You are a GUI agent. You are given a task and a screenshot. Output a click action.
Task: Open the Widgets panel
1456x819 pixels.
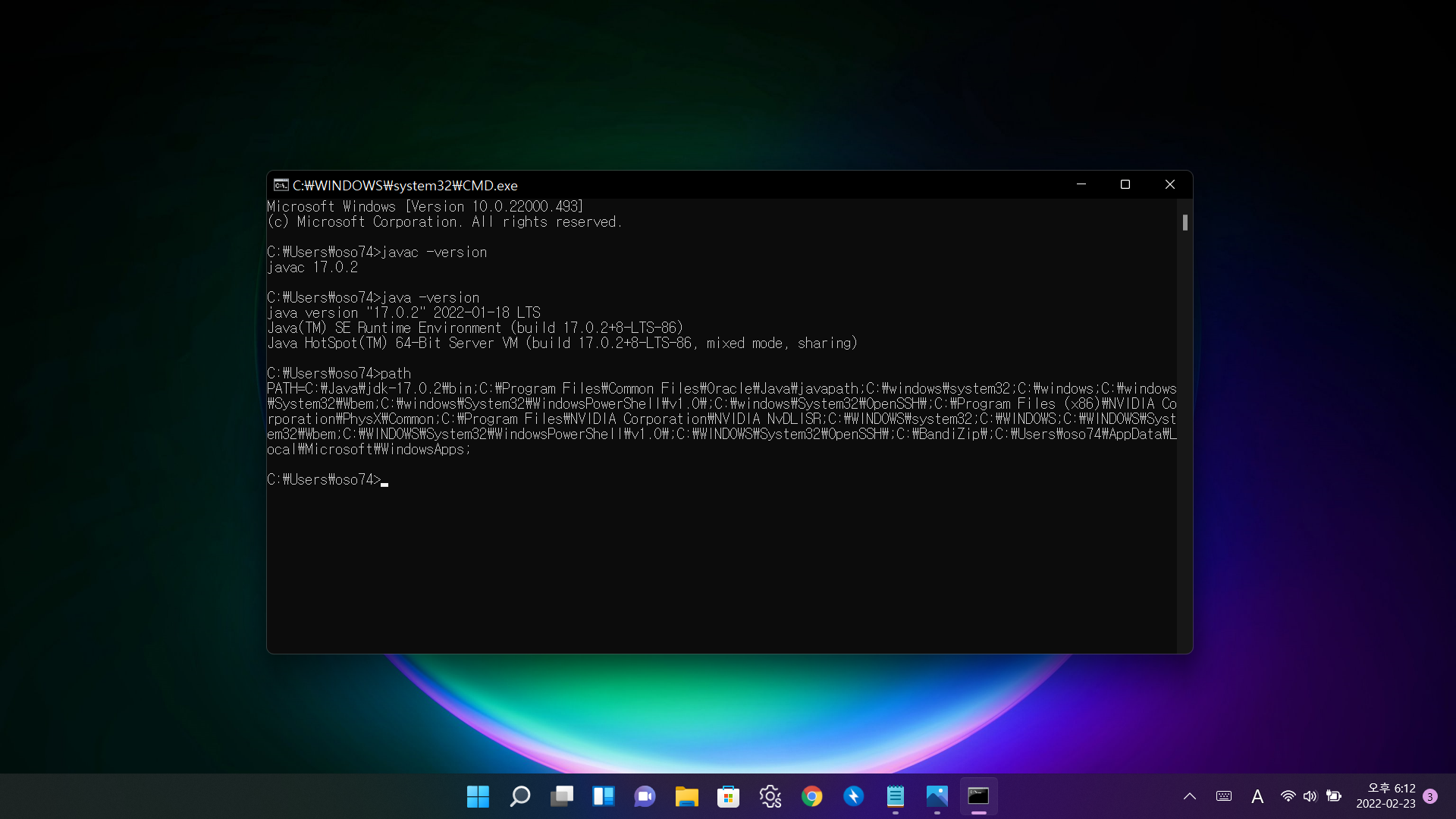pos(604,796)
